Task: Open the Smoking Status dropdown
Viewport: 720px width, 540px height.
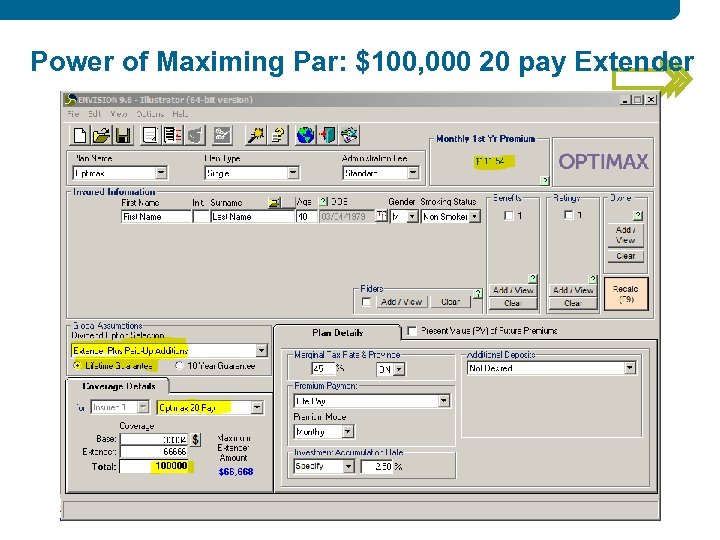Action: pos(475,216)
